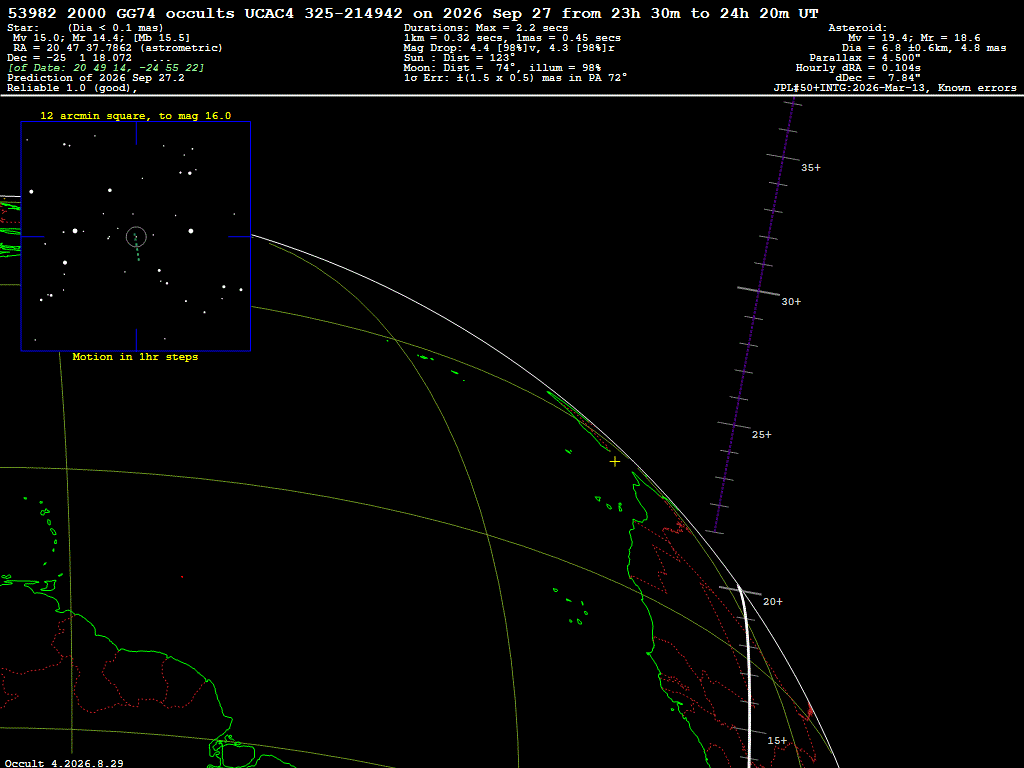The height and width of the screenshot is (768, 1024).
Task: Click the event title '53982 2000 GG74 occults'
Action: (x=121, y=13)
